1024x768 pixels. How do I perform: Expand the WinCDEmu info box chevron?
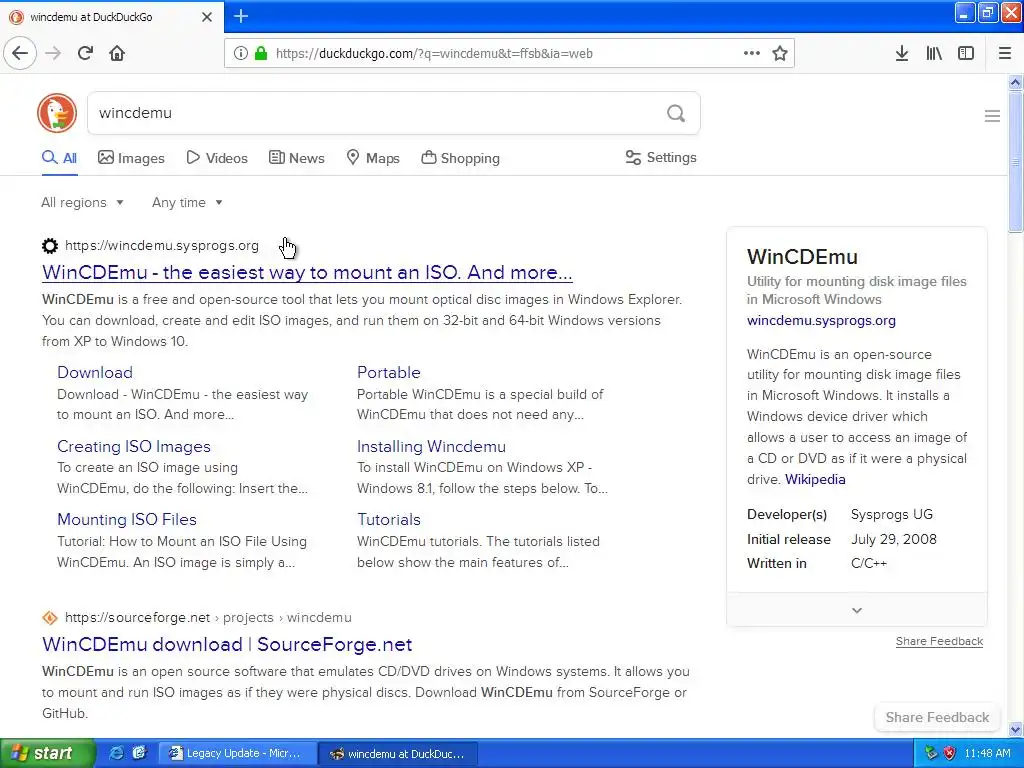pyautogui.click(x=857, y=610)
